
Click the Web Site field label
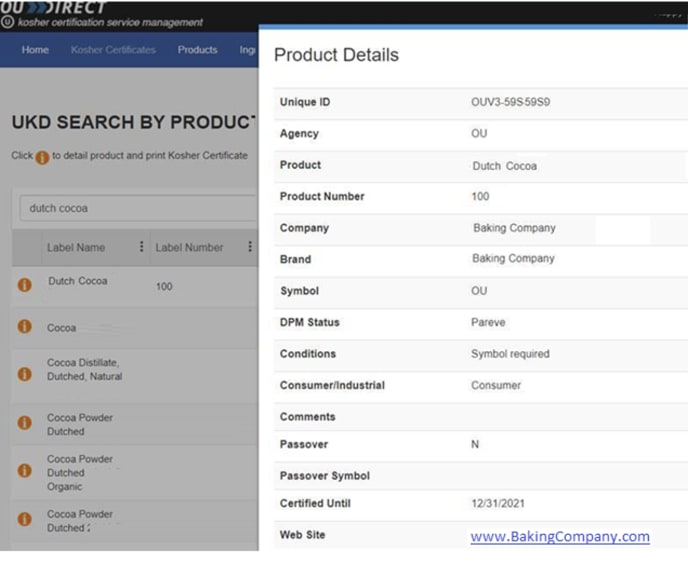coord(302,535)
